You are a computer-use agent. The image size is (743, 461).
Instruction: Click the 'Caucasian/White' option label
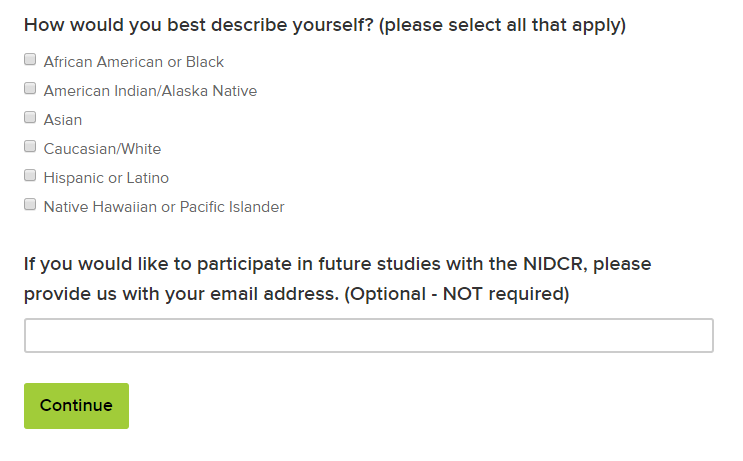(x=102, y=149)
